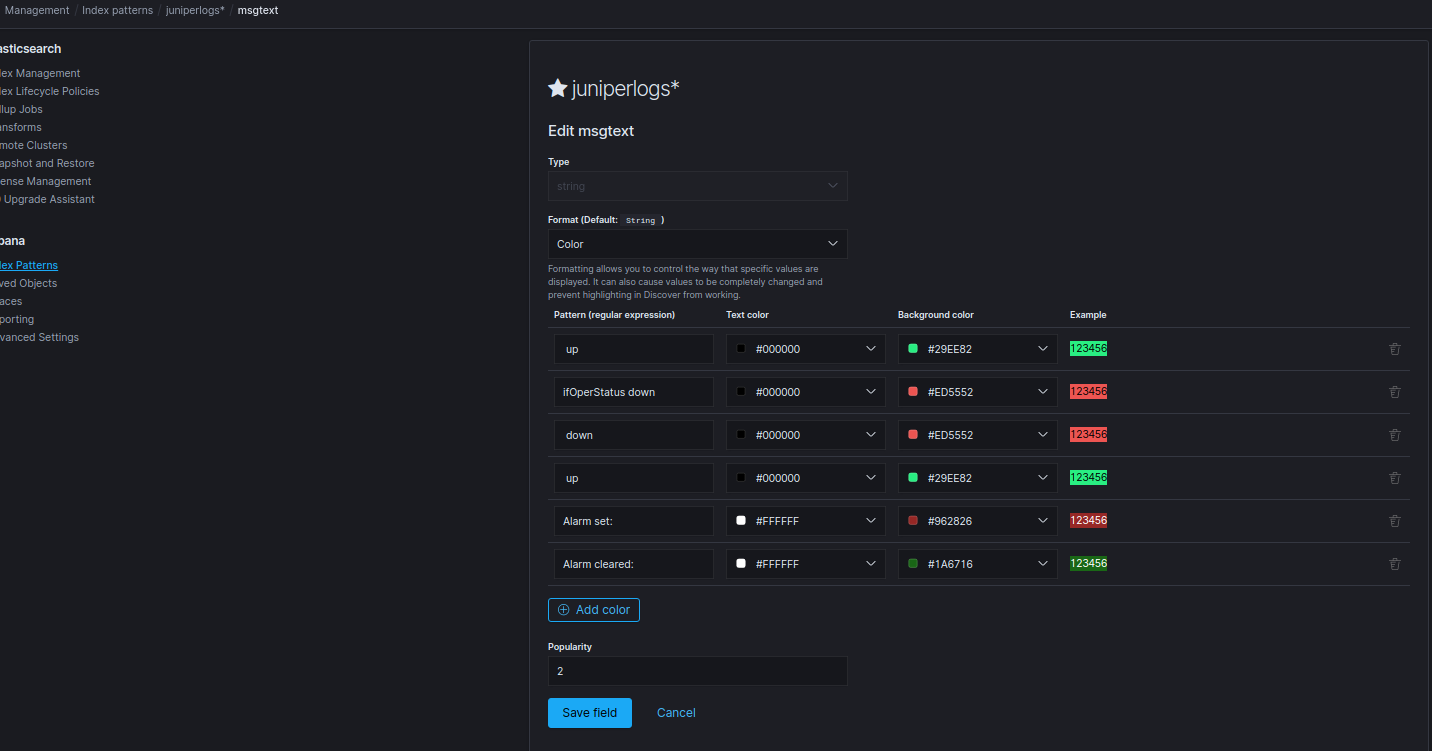
Task: Open background color dropdown for ifOperStatus down
Action: (978, 392)
